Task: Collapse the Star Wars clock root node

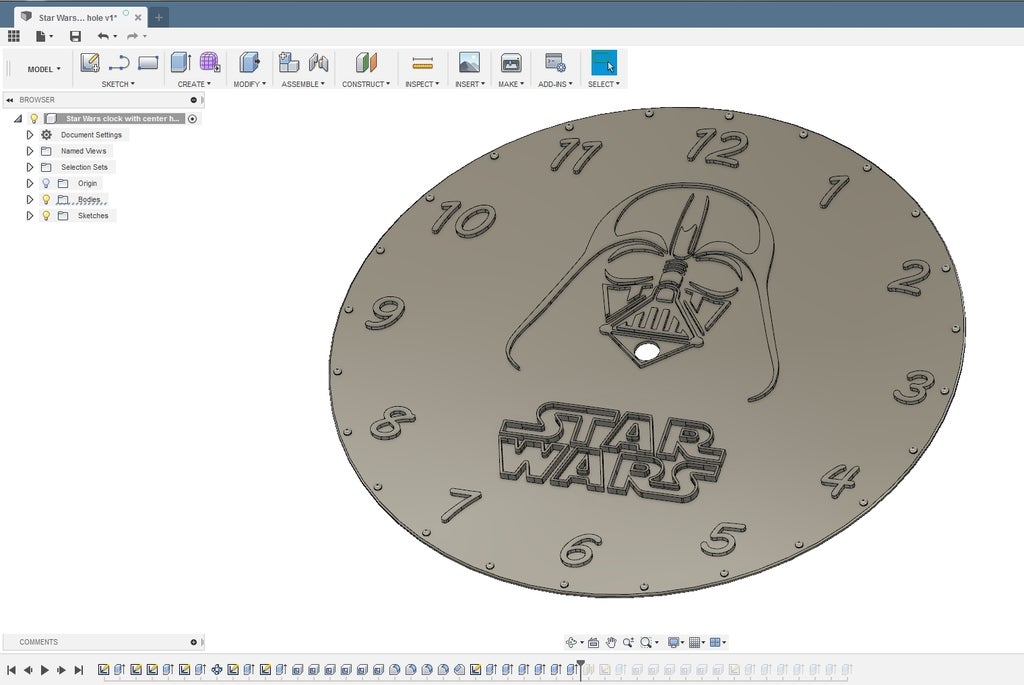Action: point(18,119)
